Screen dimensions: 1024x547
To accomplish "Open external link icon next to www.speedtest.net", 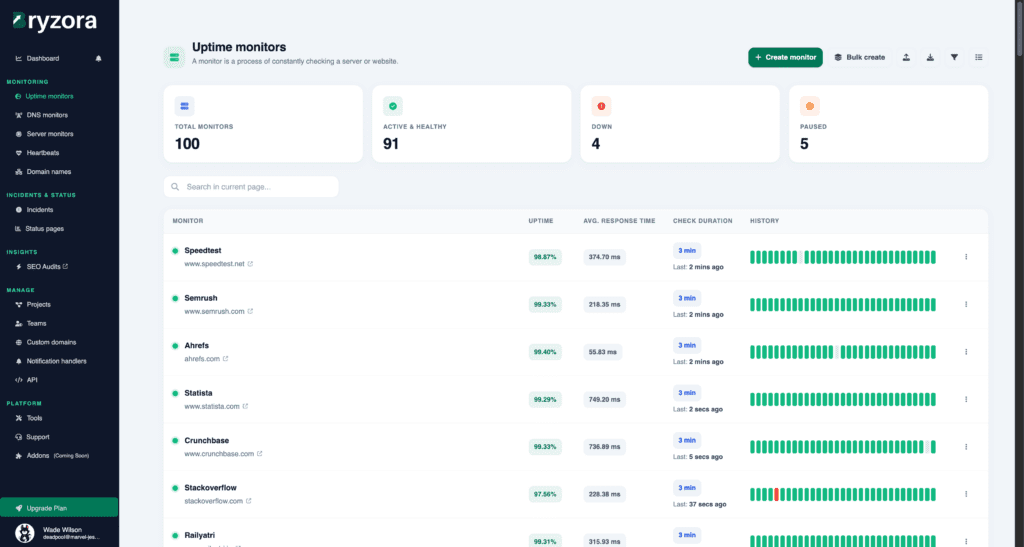I will (x=250, y=264).
